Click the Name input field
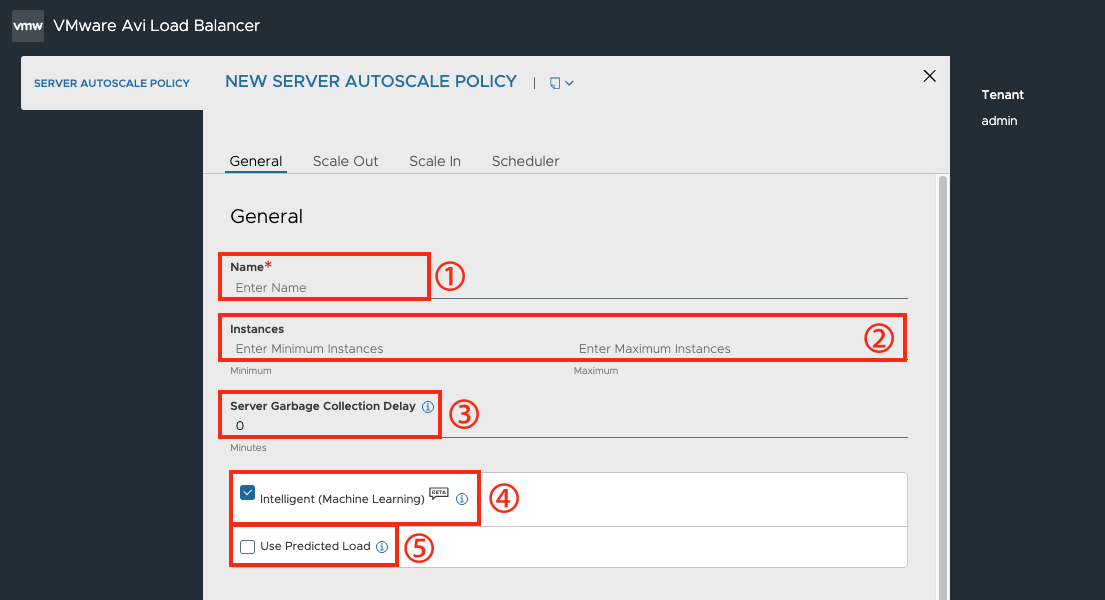This screenshot has height=600, width=1105. pos(569,288)
